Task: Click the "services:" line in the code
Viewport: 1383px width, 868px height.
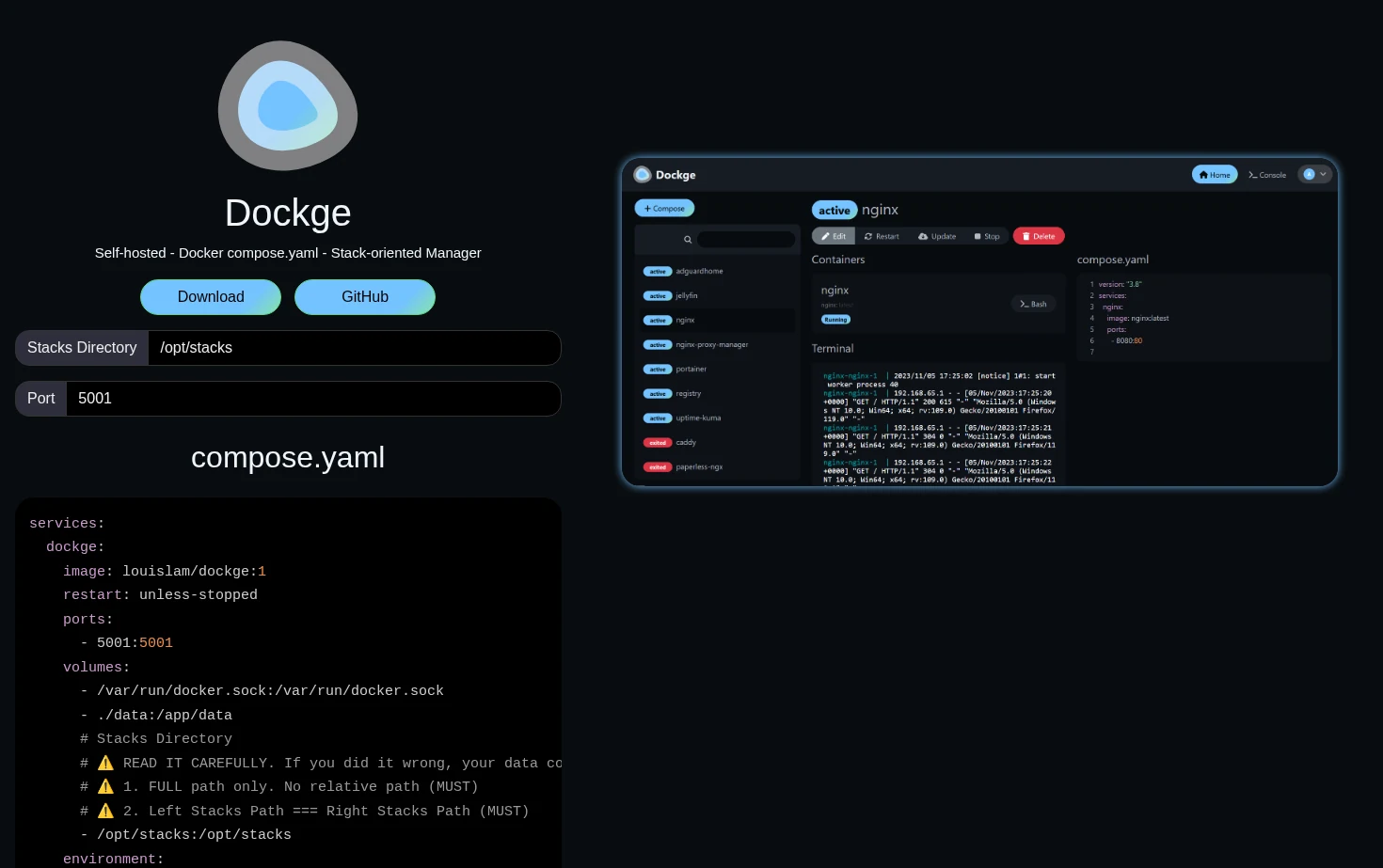Action: pyautogui.click(x=67, y=524)
